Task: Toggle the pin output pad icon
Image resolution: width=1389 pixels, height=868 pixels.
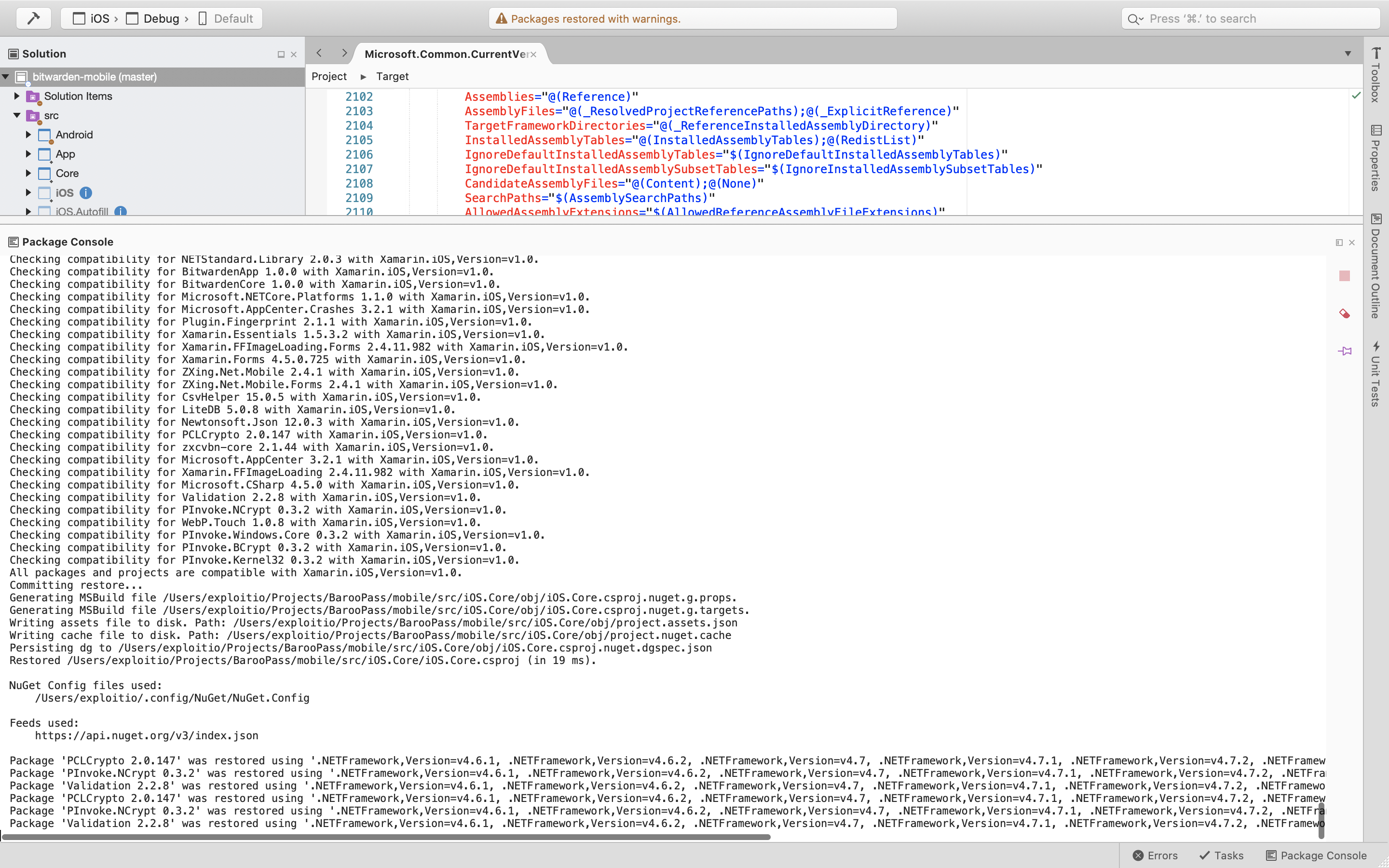Action: 1344,351
